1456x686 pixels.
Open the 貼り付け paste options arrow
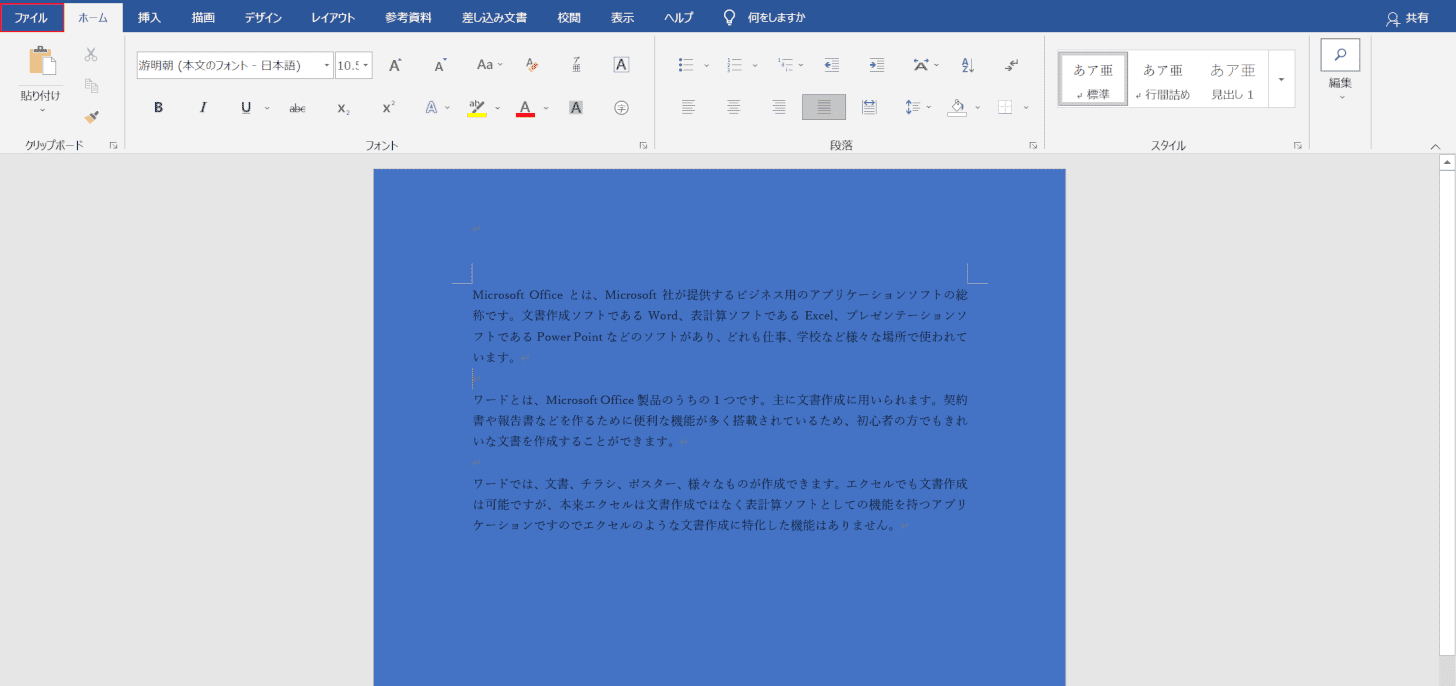point(42,110)
